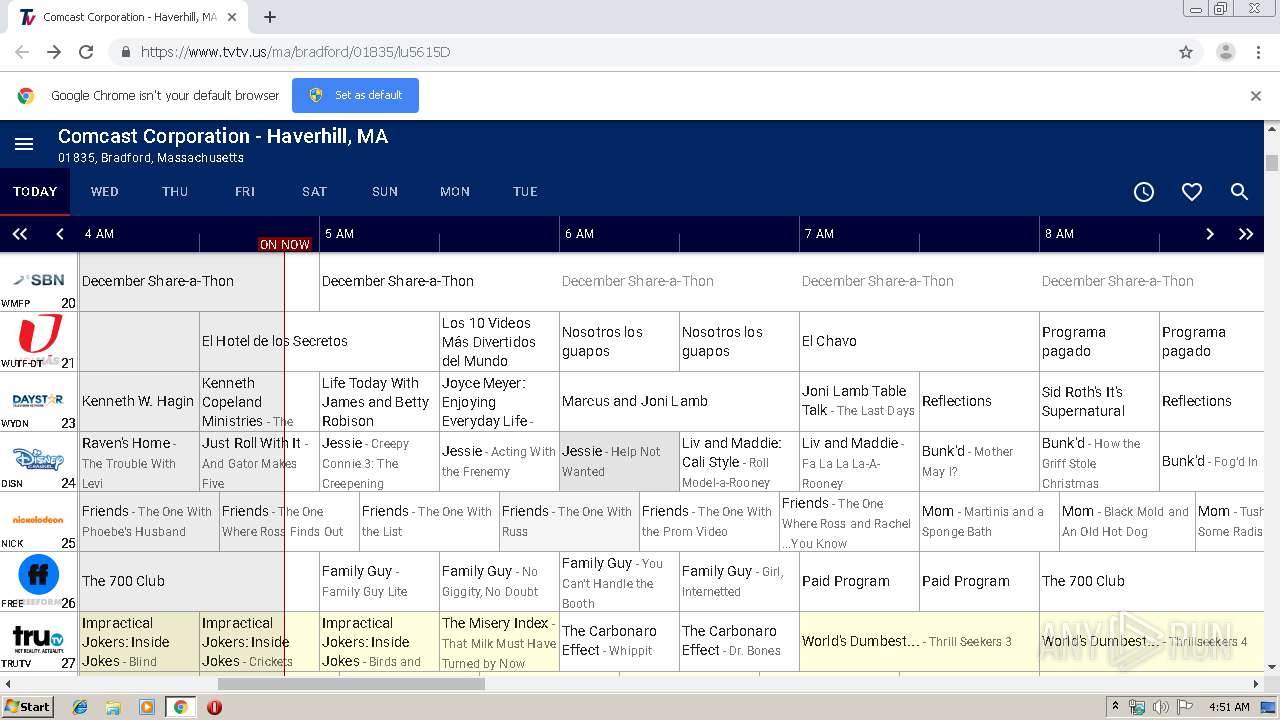Open media player from taskbar
The height and width of the screenshot is (720, 1280).
tap(147, 707)
